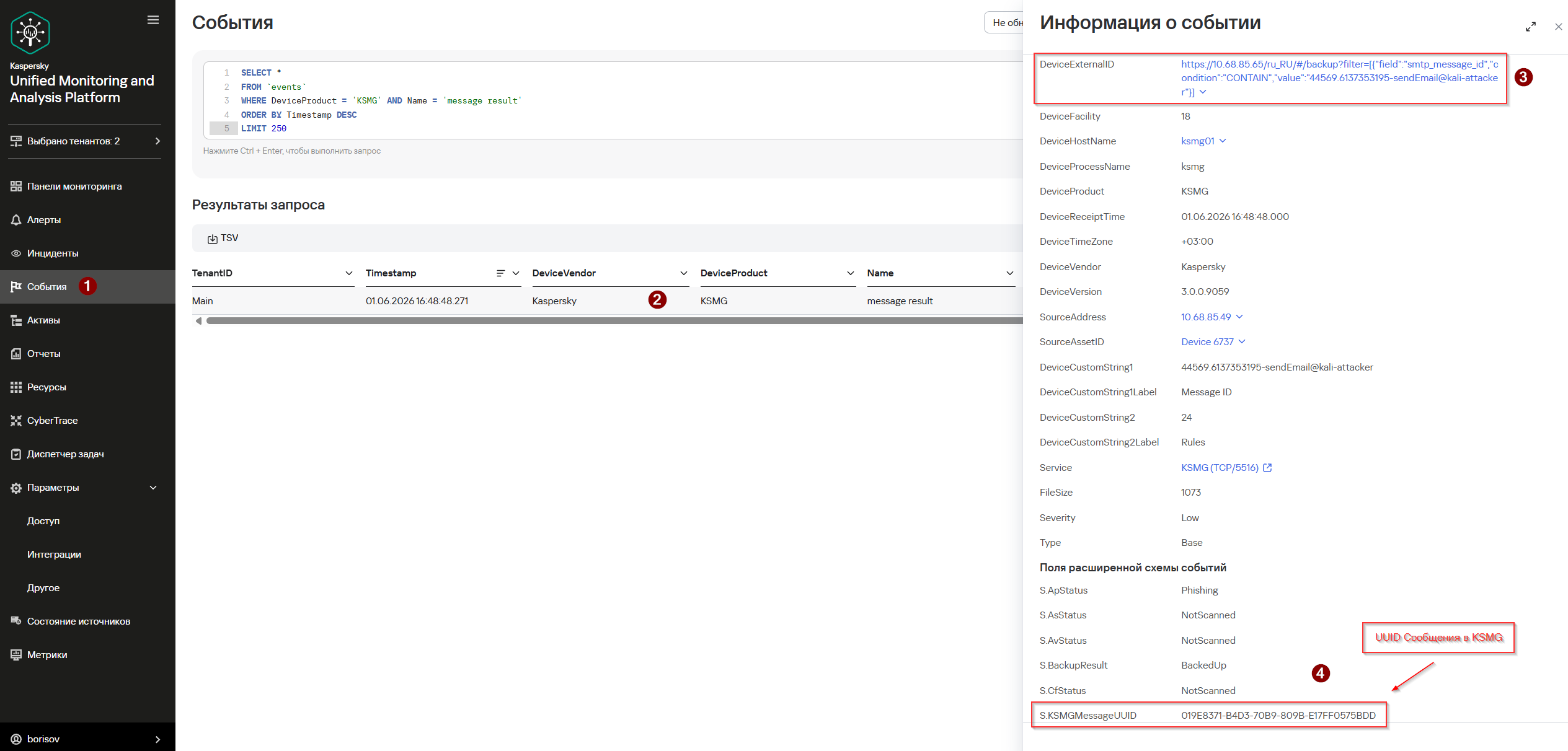
Task: Select Интеграции settings submenu
Action: [x=54, y=555]
